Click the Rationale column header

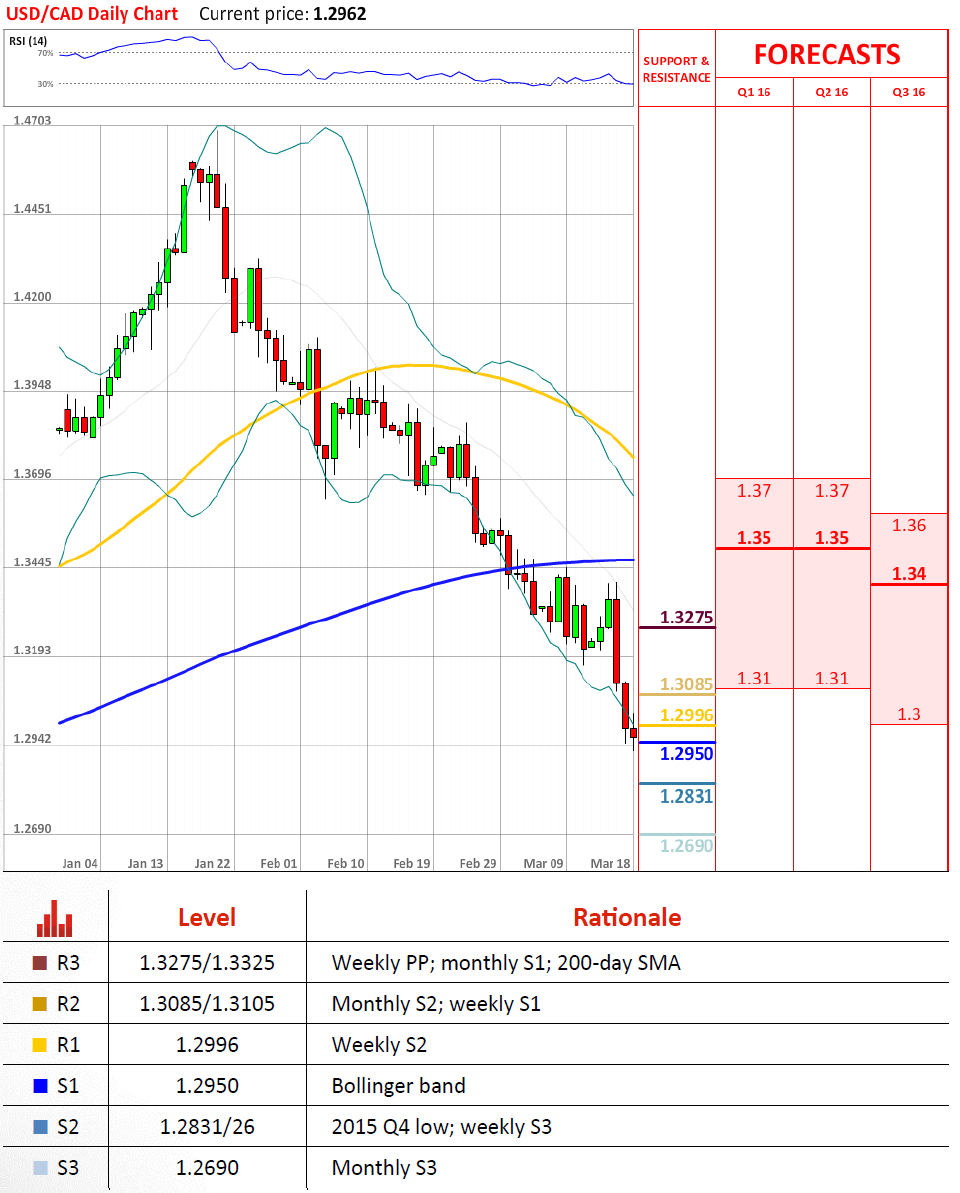point(627,918)
